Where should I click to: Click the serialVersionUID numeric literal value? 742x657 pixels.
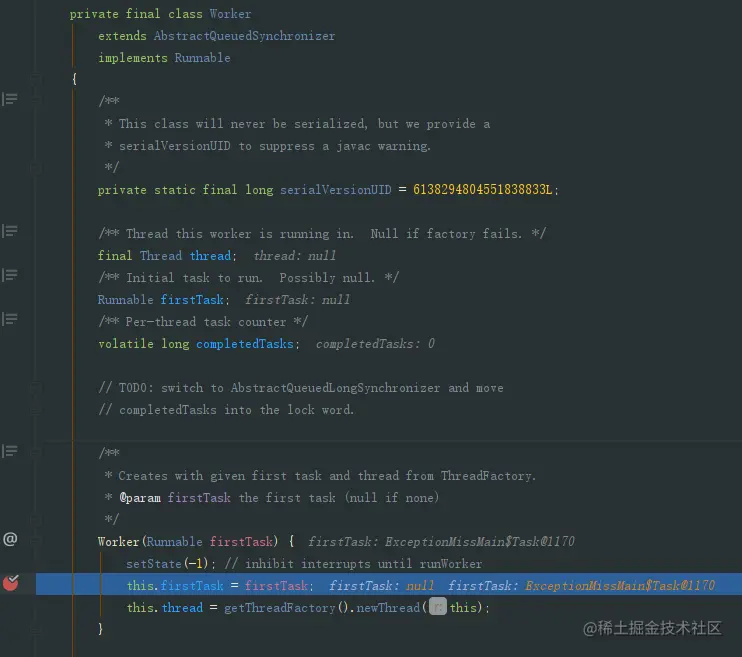[x=482, y=190]
